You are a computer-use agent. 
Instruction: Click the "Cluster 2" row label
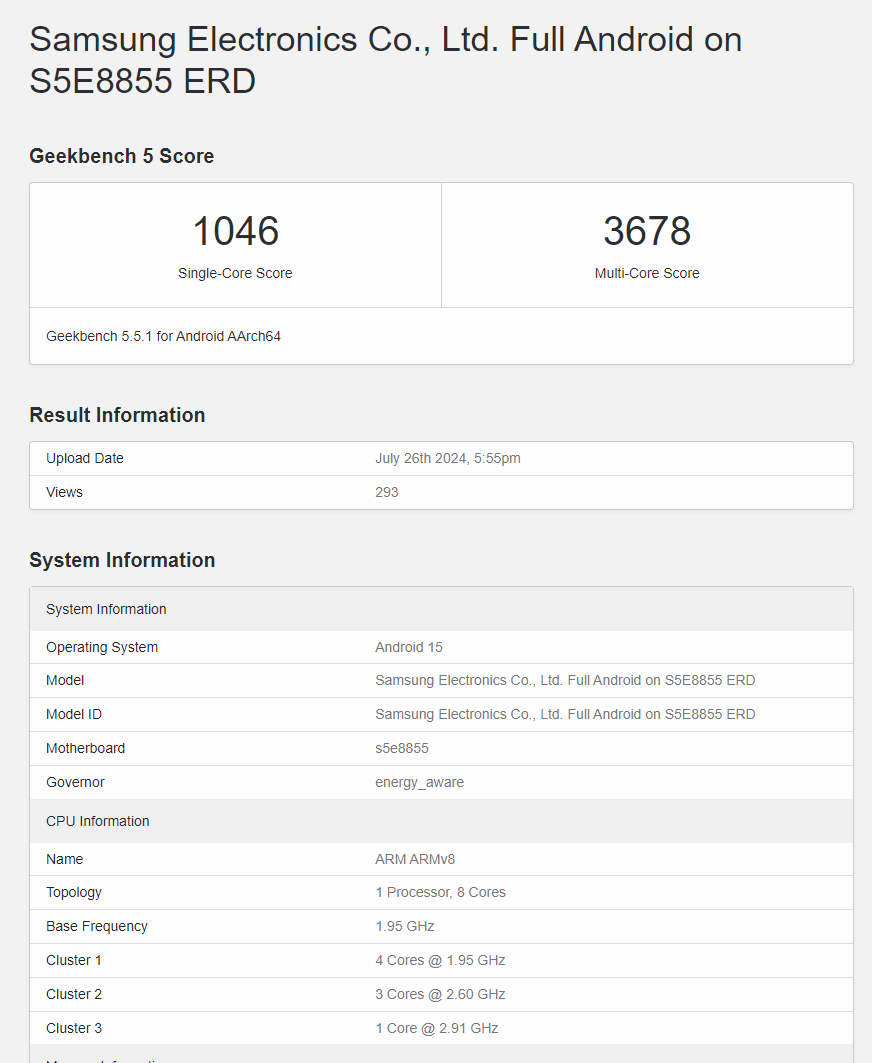(x=74, y=995)
